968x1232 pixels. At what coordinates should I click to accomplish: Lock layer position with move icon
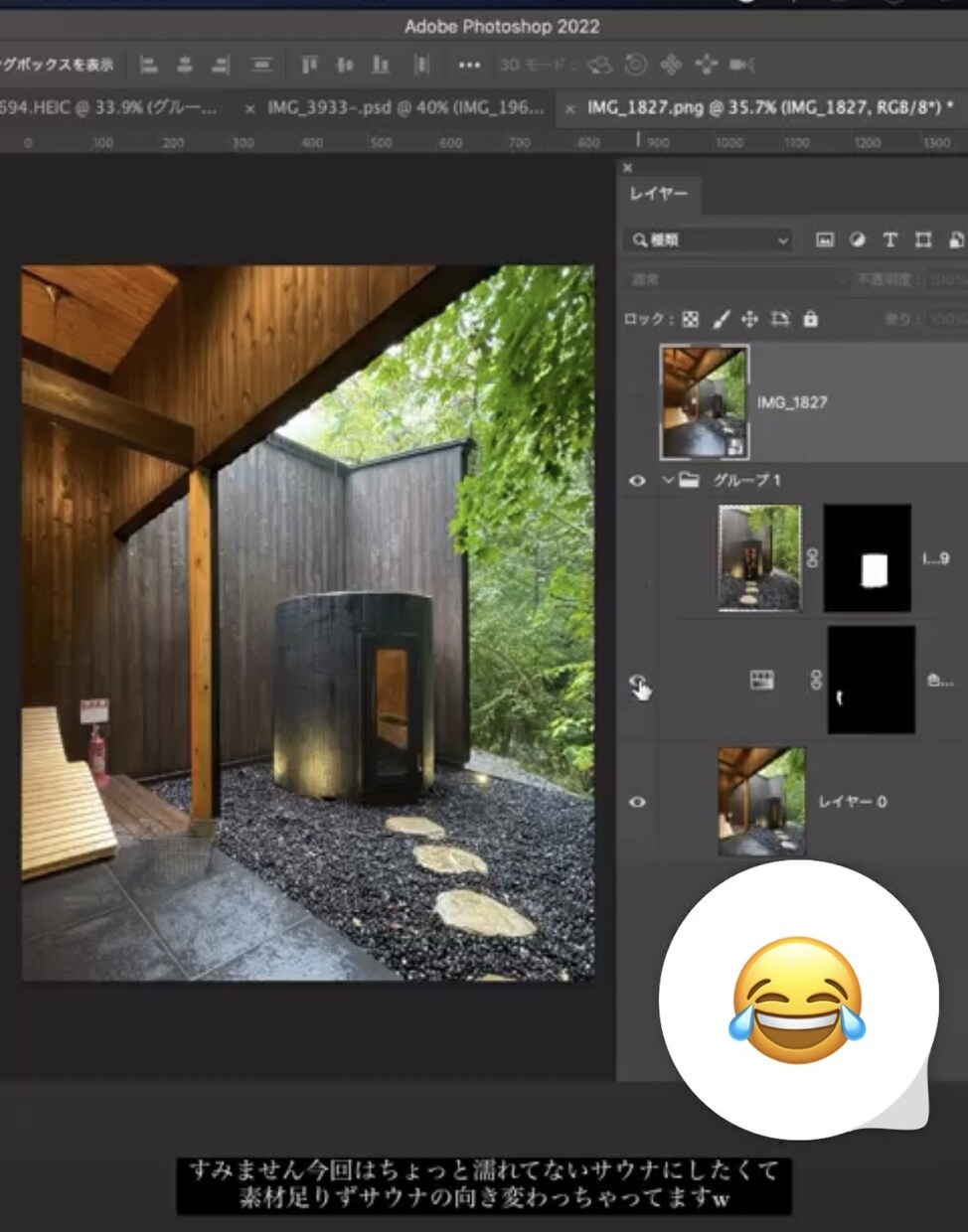pos(750,319)
